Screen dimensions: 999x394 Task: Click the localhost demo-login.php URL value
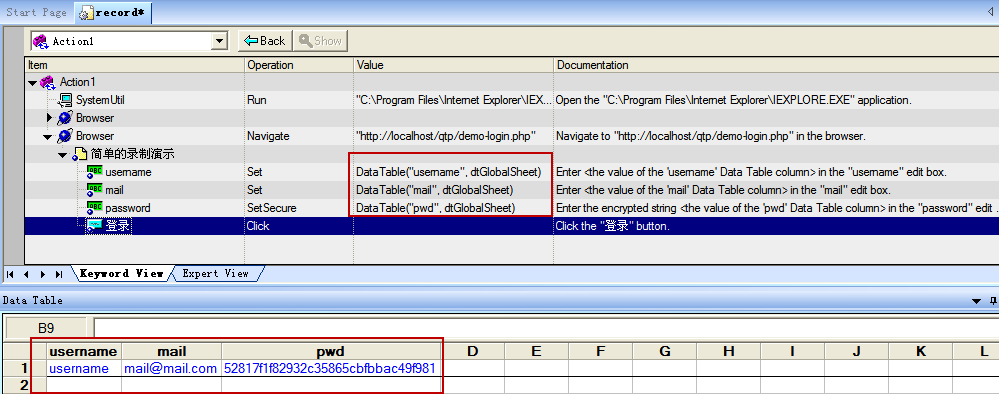[x=445, y=136]
